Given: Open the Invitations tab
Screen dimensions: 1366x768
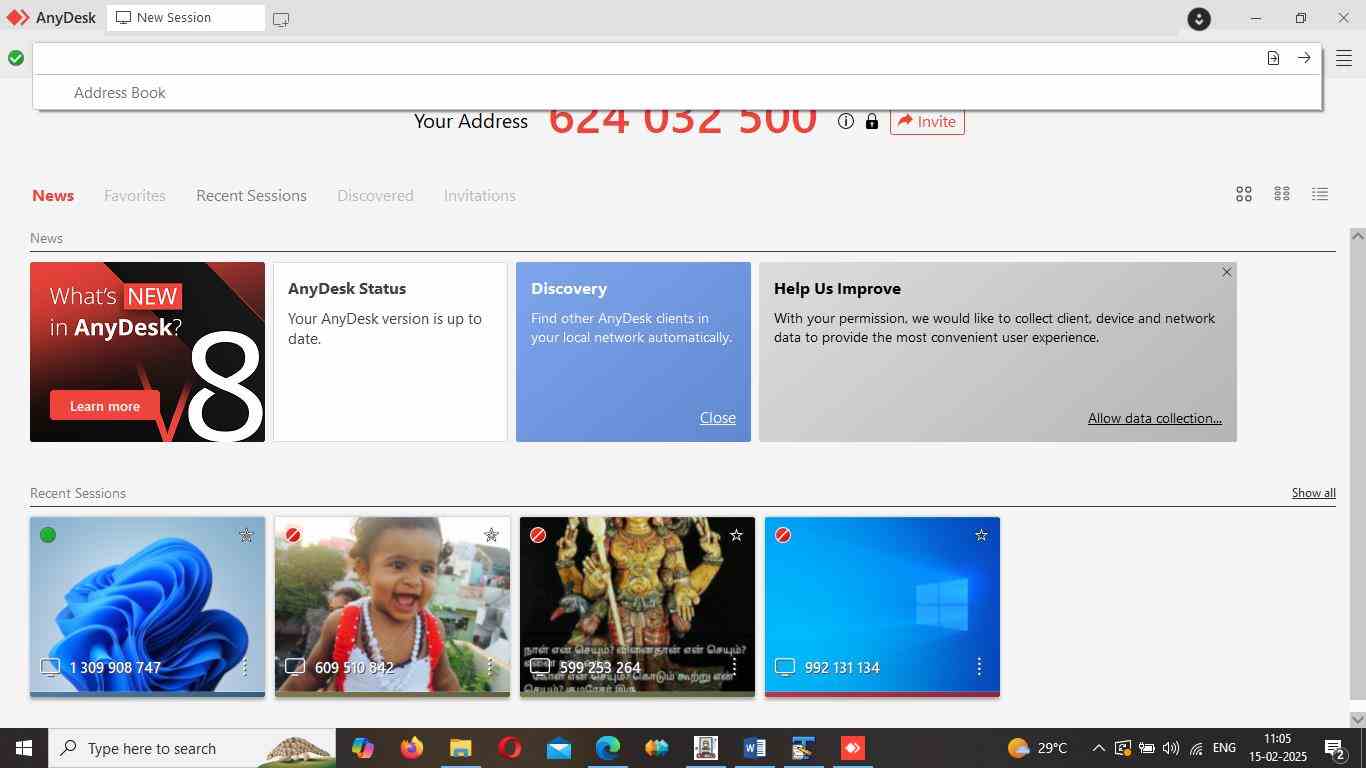Looking at the screenshot, I should [x=480, y=195].
